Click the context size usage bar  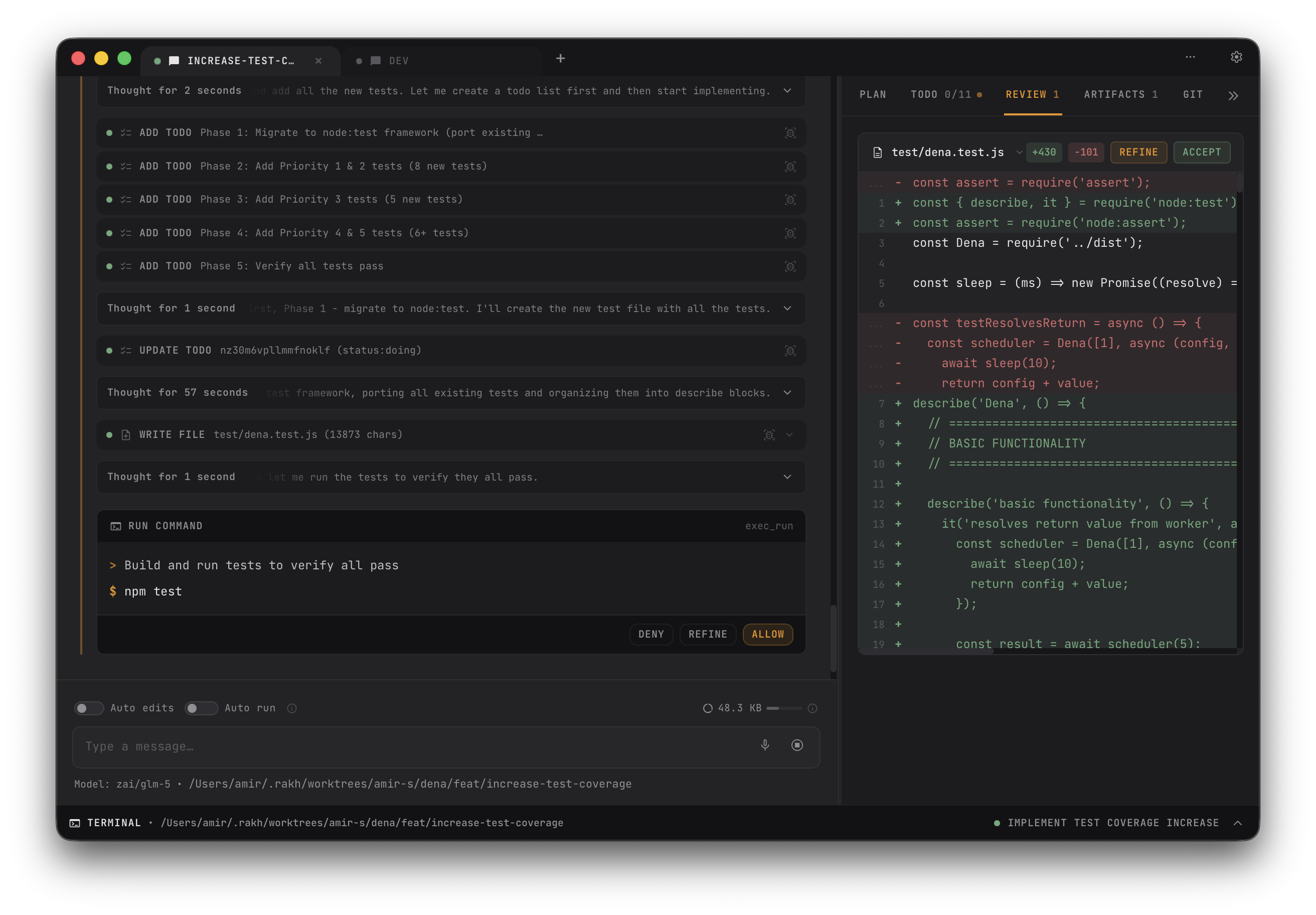tap(783, 708)
